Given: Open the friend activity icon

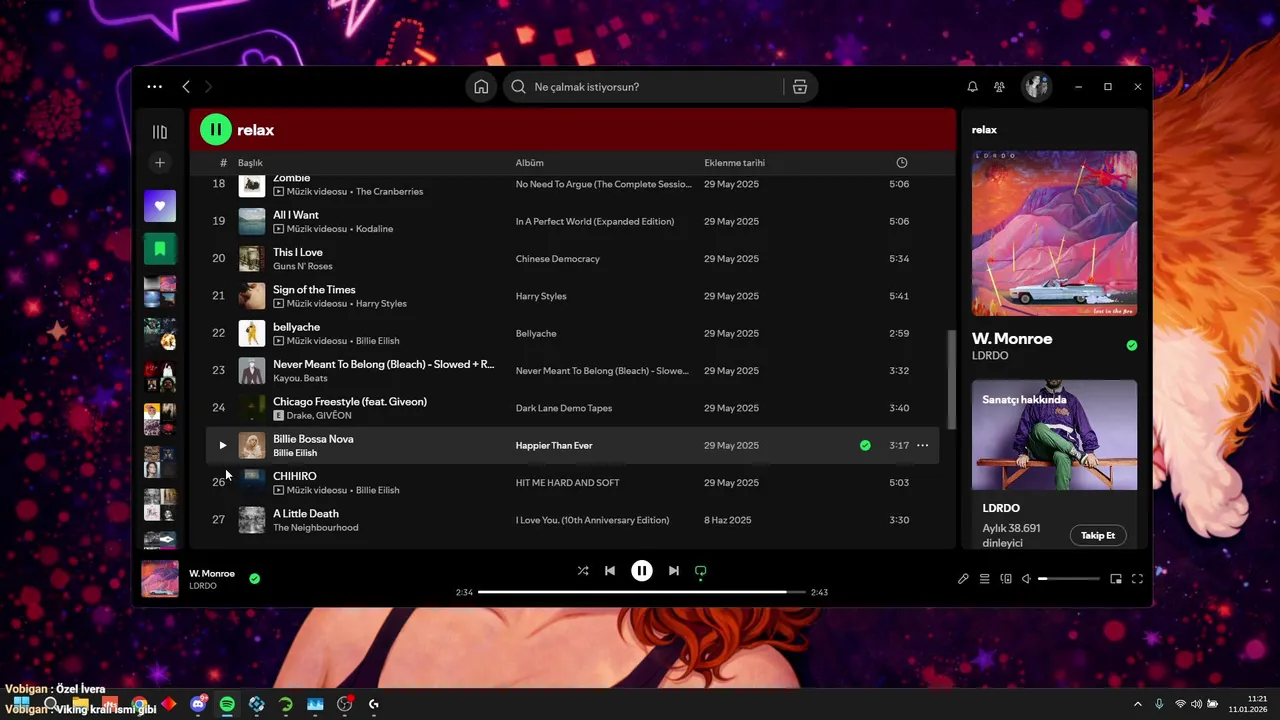Looking at the screenshot, I should click(999, 87).
